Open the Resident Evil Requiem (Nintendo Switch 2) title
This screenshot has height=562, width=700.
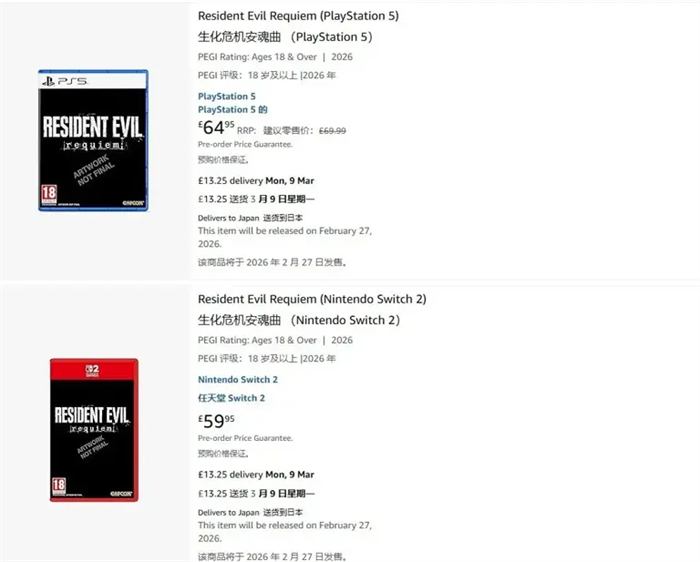(x=312, y=299)
